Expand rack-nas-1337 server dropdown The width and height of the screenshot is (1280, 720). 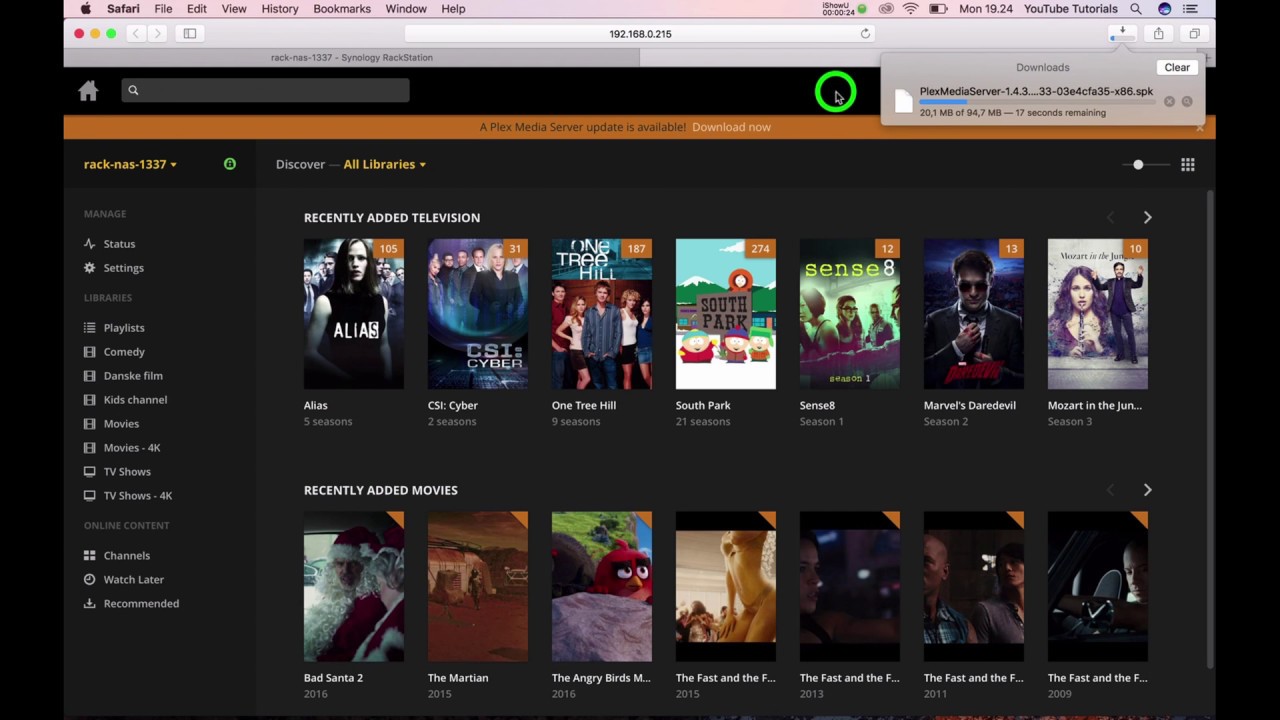point(130,164)
